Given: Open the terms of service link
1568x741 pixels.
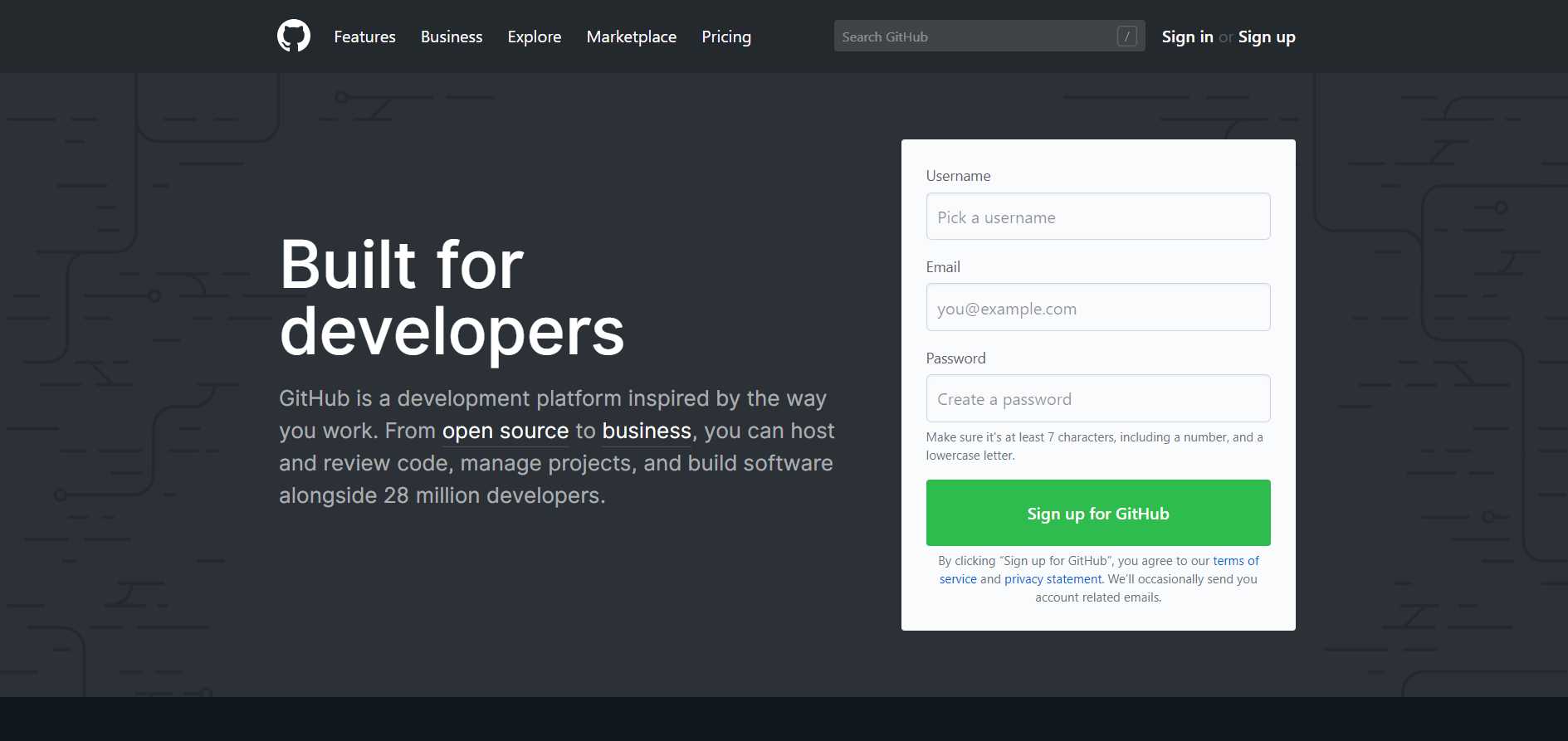Looking at the screenshot, I should click(x=1236, y=561).
